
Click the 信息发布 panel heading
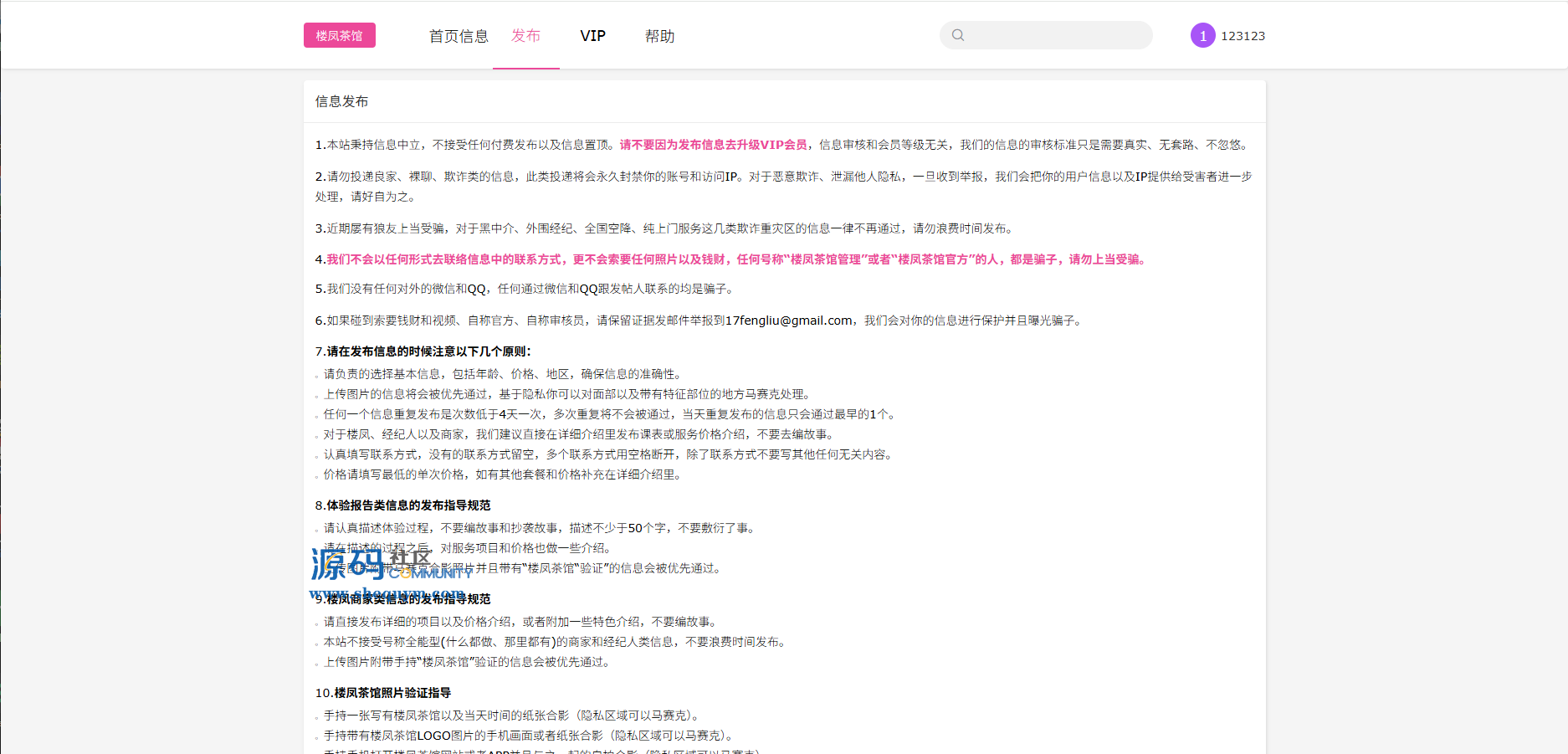pos(341,101)
